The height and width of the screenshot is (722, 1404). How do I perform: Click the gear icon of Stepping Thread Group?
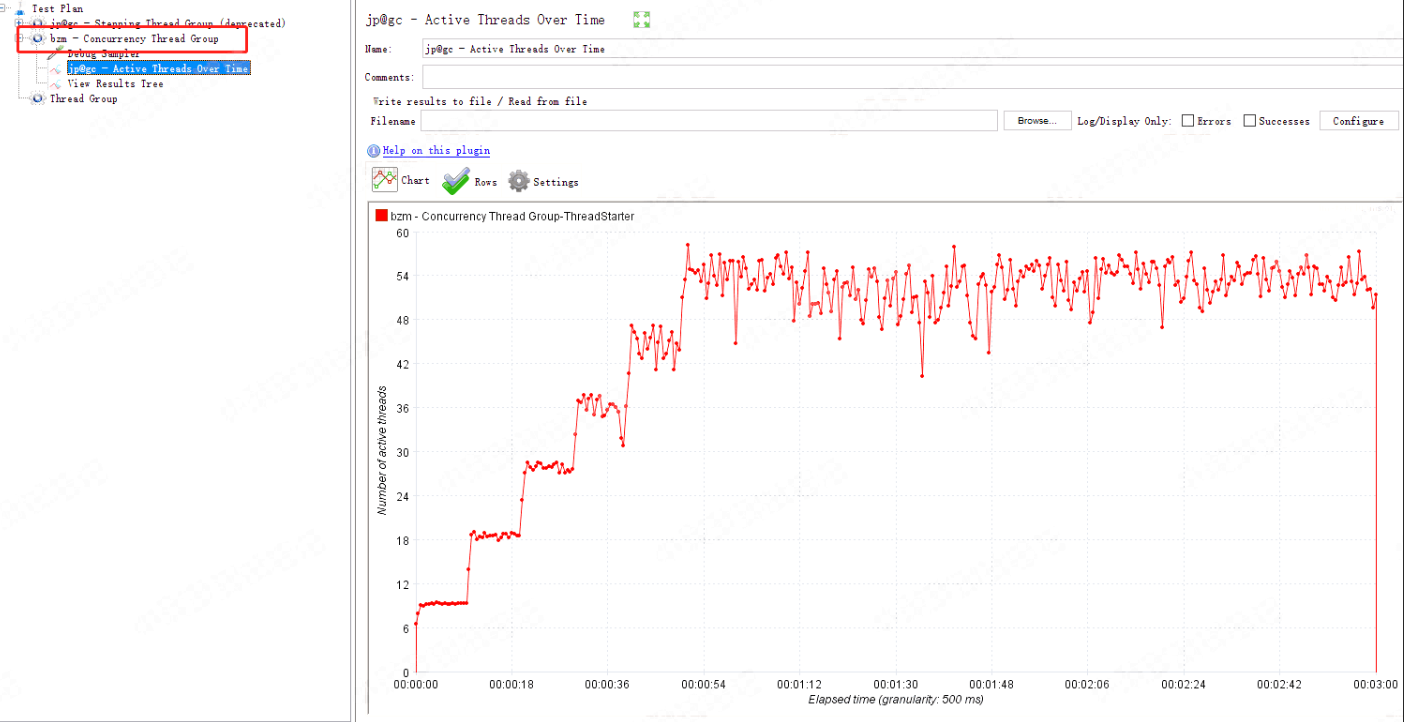[x=37, y=23]
